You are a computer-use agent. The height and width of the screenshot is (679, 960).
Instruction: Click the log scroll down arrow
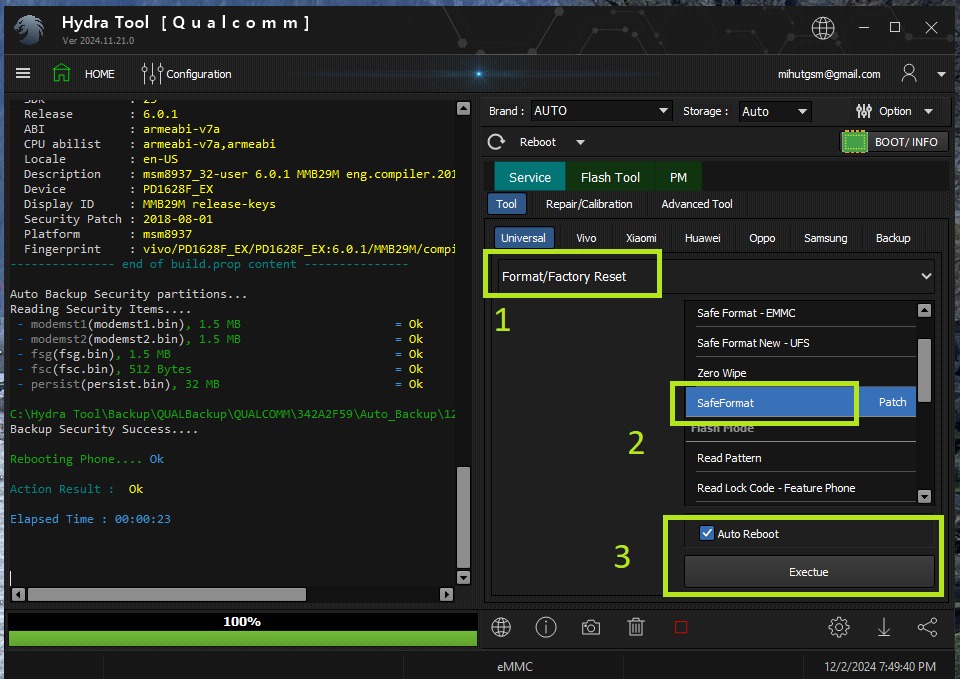pos(463,577)
